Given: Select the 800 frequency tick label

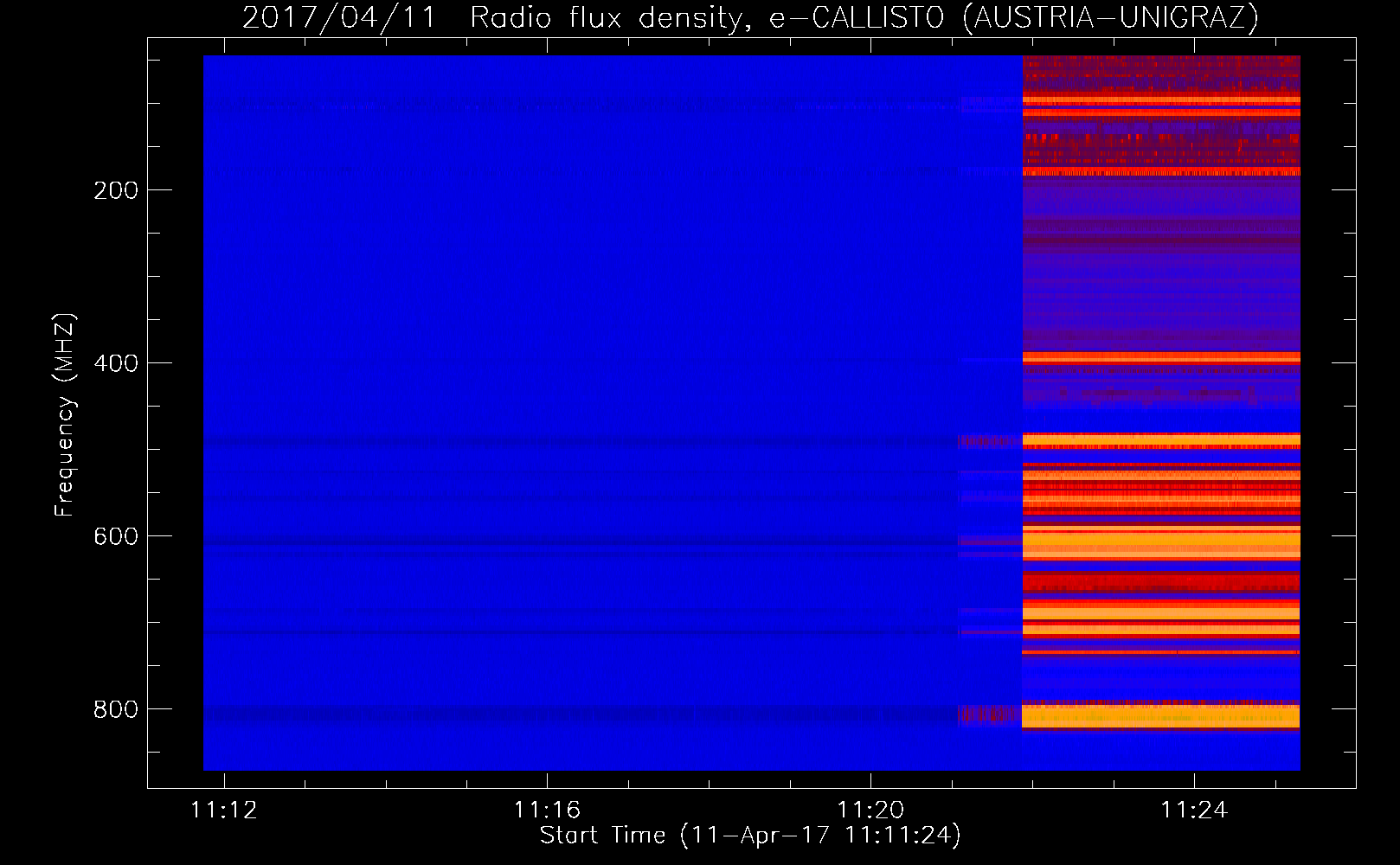Looking at the screenshot, I should point(116,709).
